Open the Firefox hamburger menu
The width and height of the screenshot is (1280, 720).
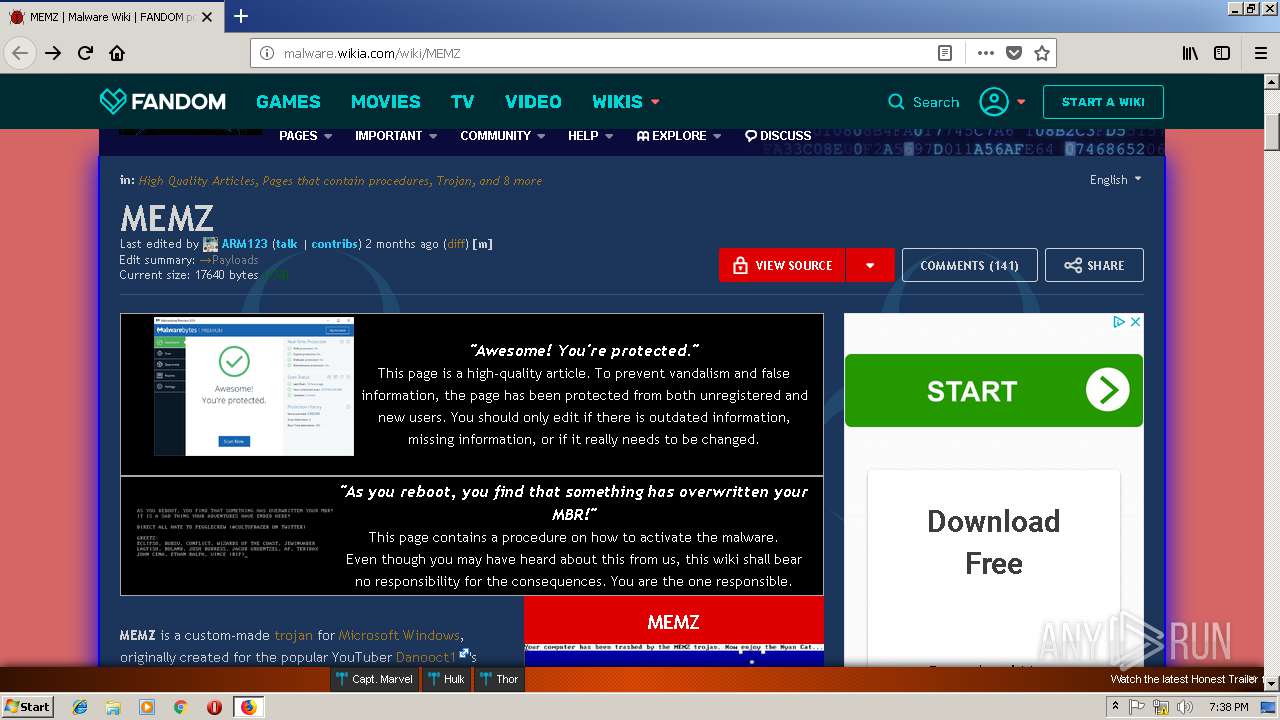[1260, 53]
